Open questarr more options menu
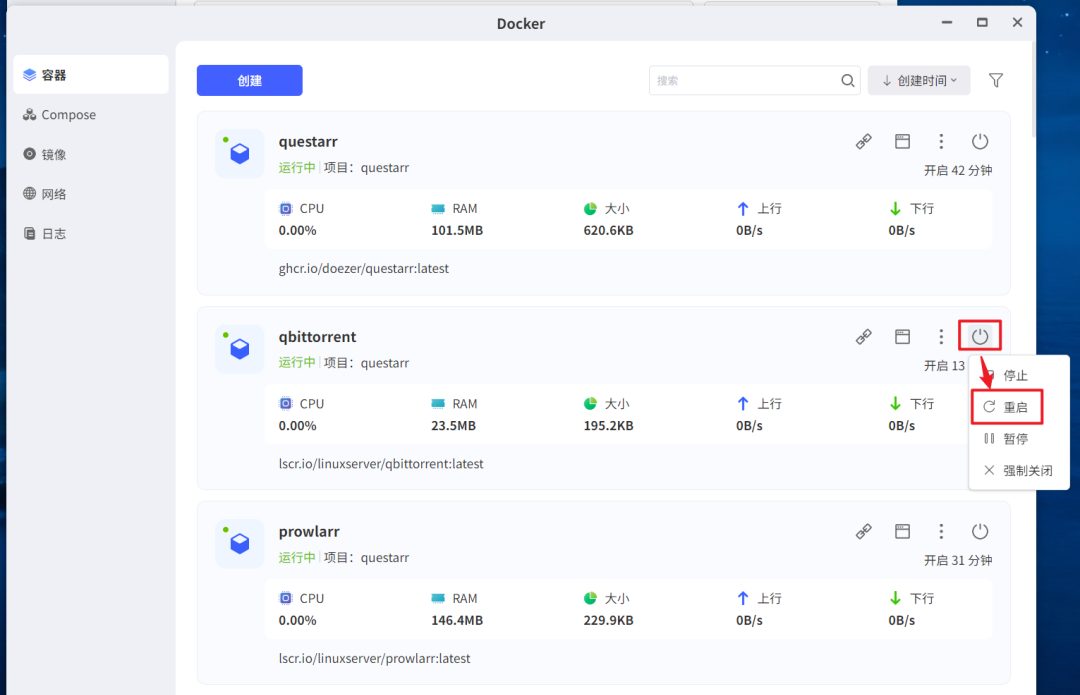Viewport: 1080px width, 695px height. (x=941, y=141)
